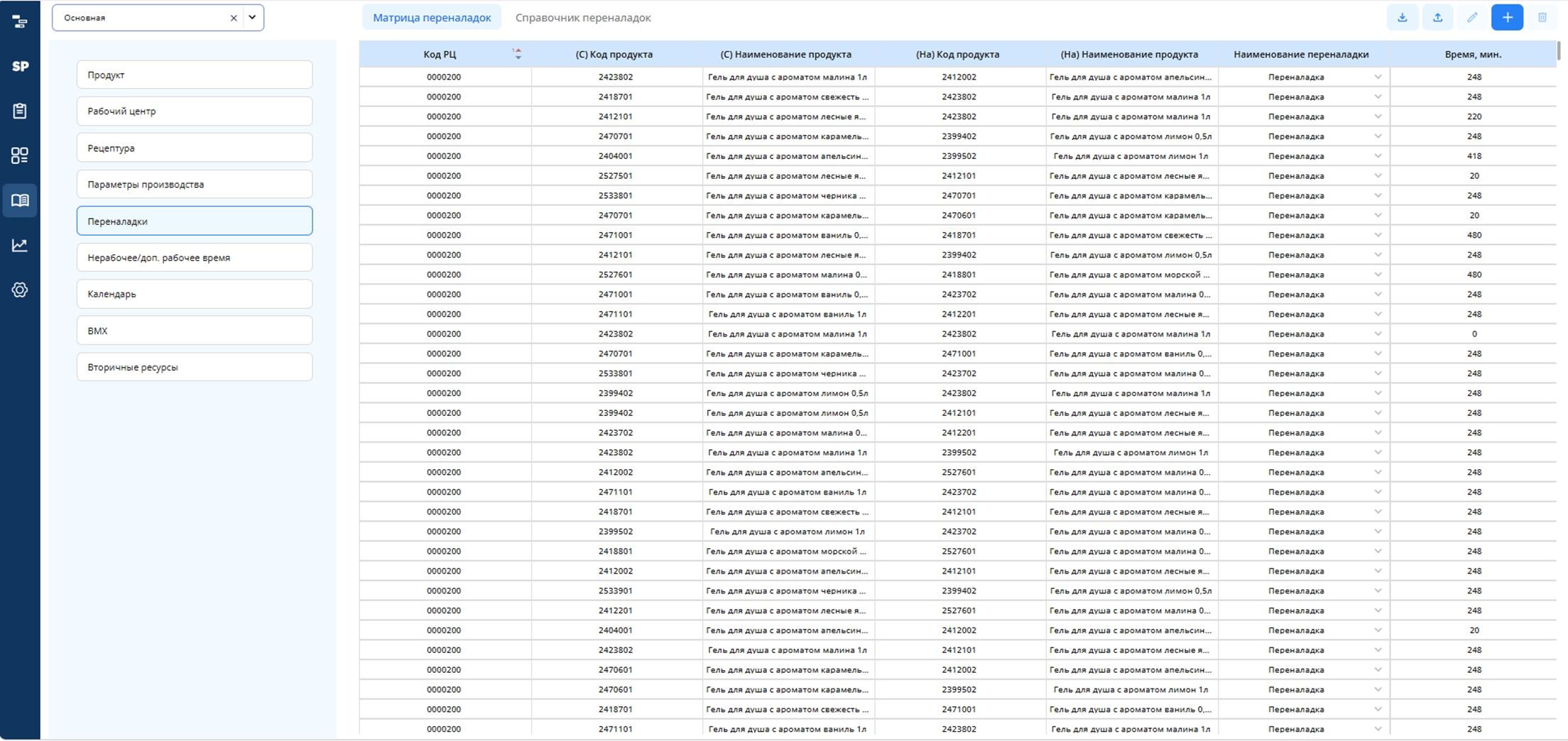Click time cell with value 418
The image size is (1568, 741).
1474,156
